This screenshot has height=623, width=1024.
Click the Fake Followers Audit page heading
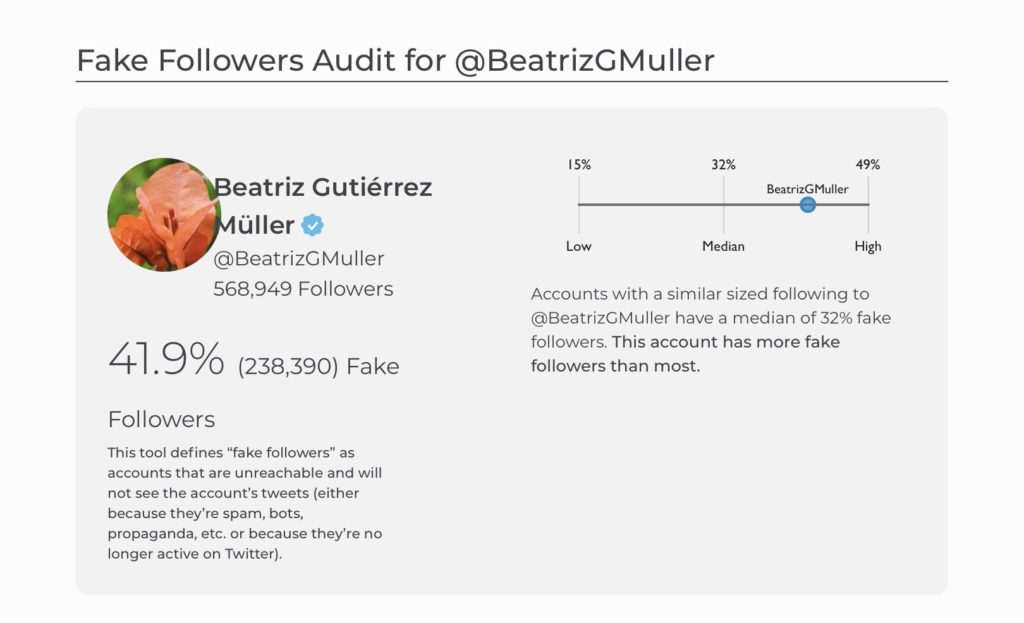tap(396, 61)
